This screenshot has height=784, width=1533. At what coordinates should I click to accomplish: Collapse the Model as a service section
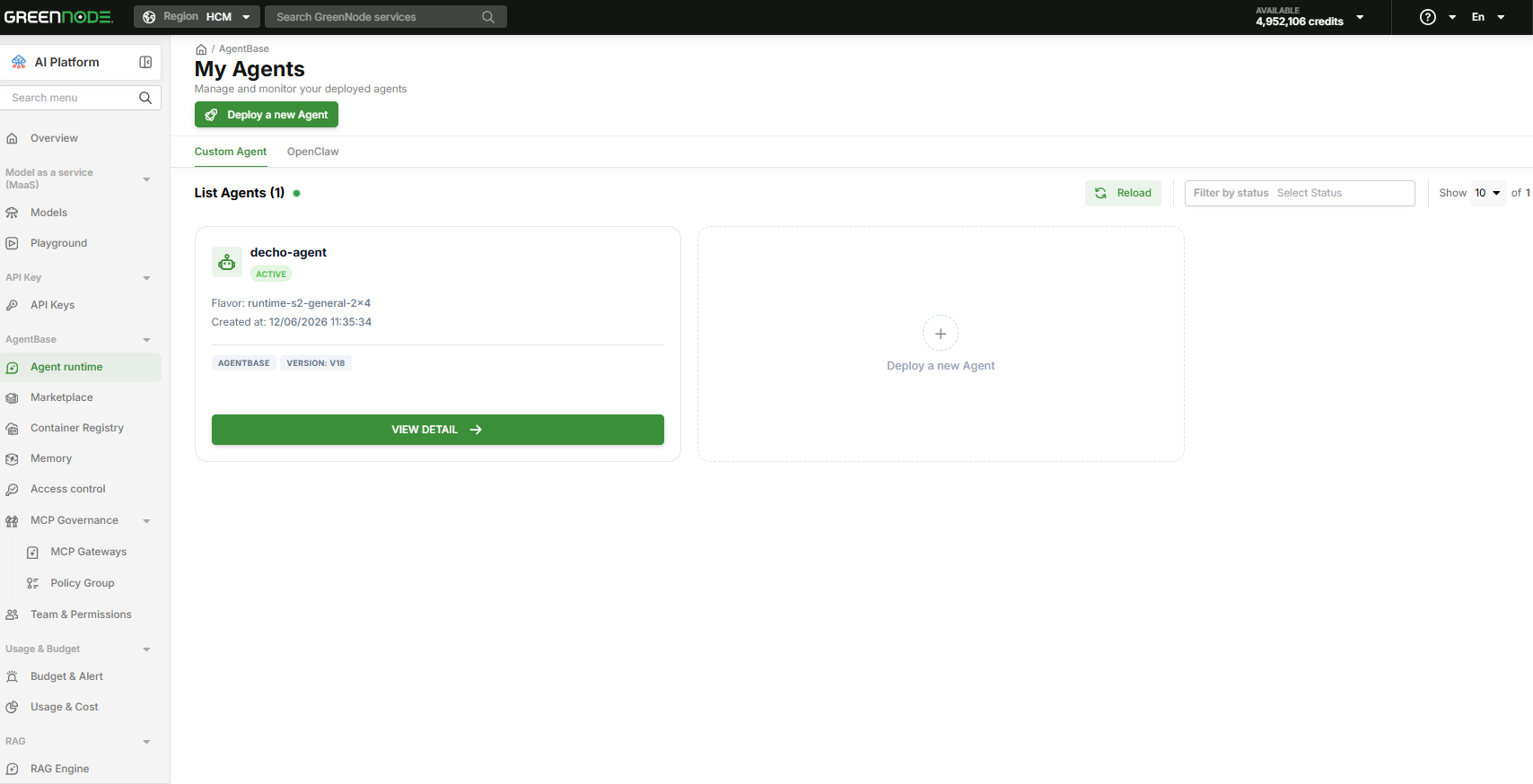tap(146, 179)
